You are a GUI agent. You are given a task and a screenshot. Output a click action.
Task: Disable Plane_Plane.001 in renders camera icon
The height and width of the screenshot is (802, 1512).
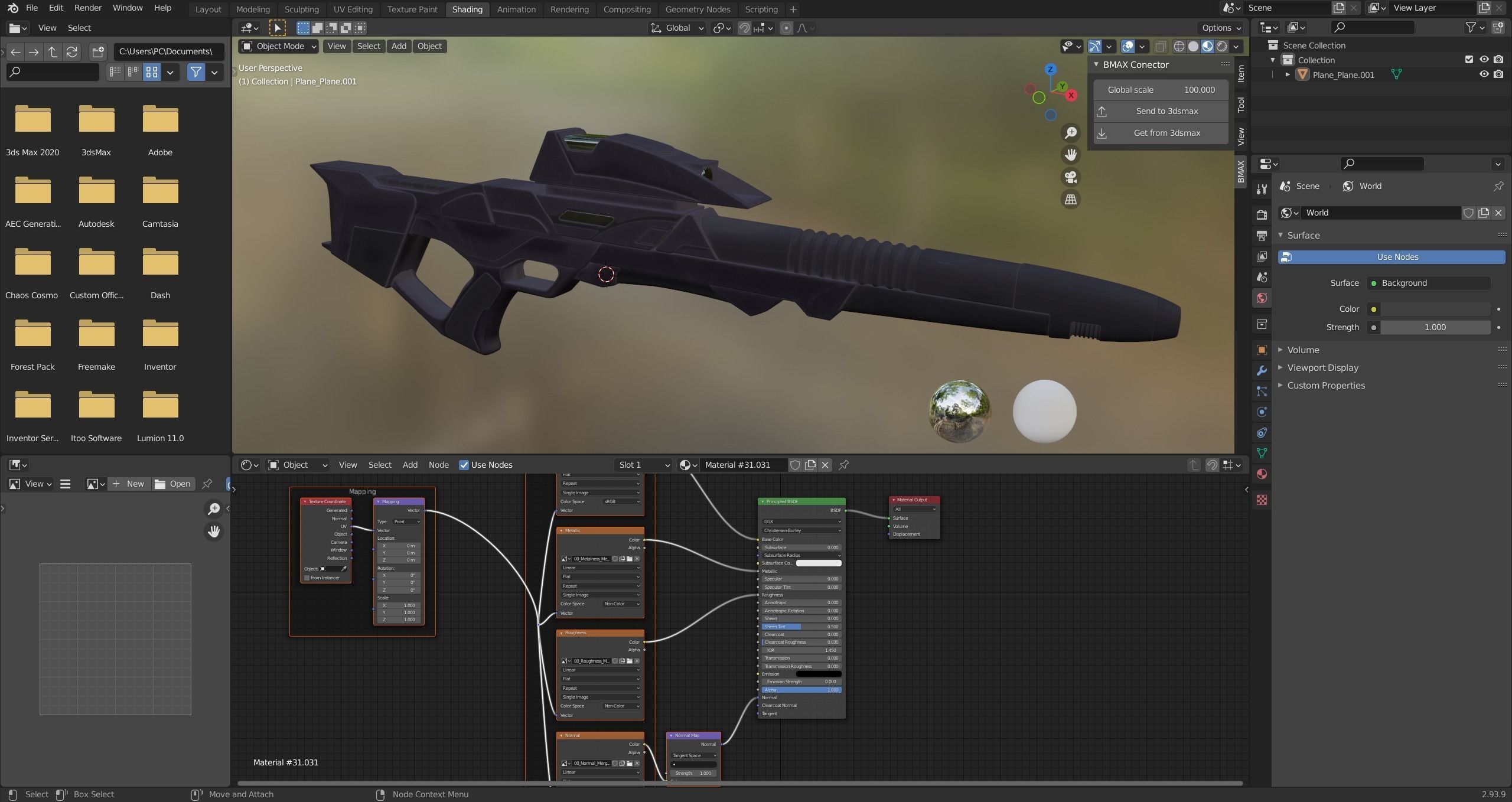(x=1498, y=74)
